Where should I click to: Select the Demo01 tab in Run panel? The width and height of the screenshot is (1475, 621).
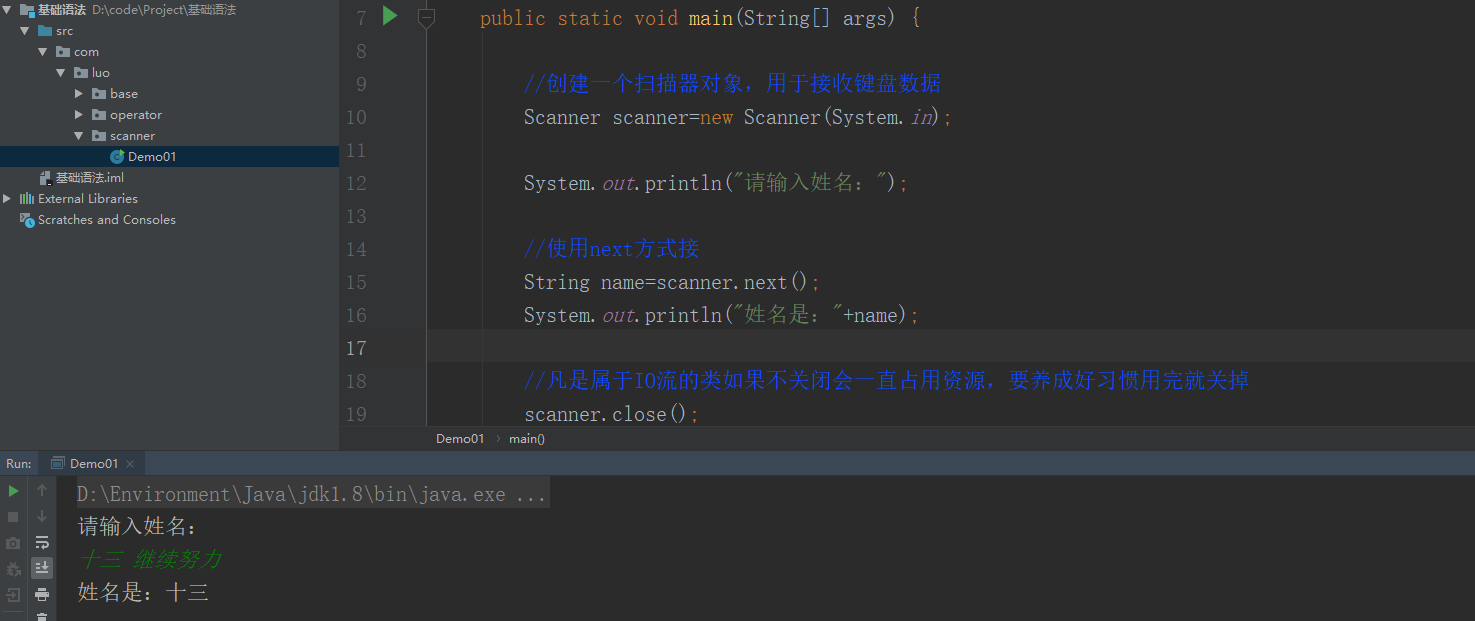93,464
